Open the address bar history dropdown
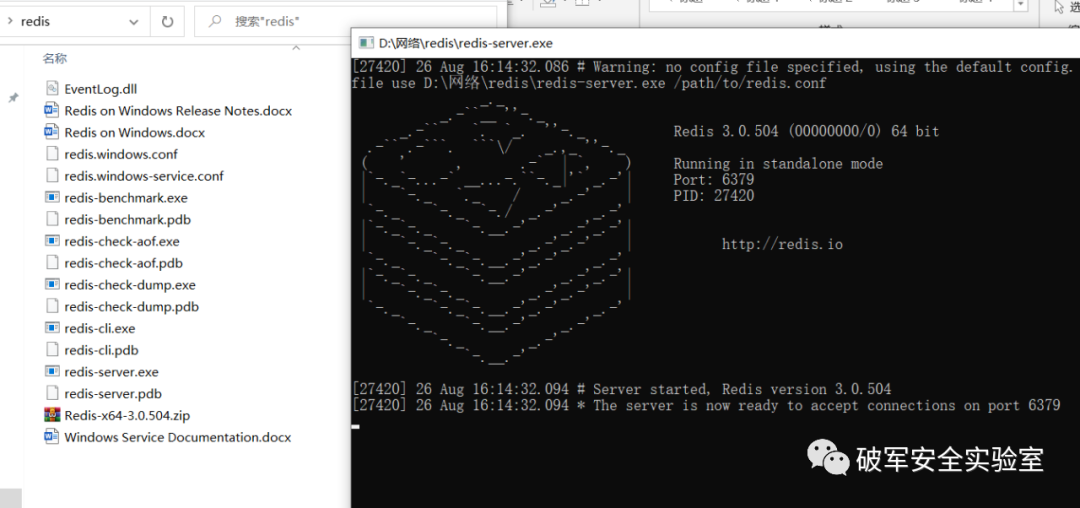 pos(134,22)
